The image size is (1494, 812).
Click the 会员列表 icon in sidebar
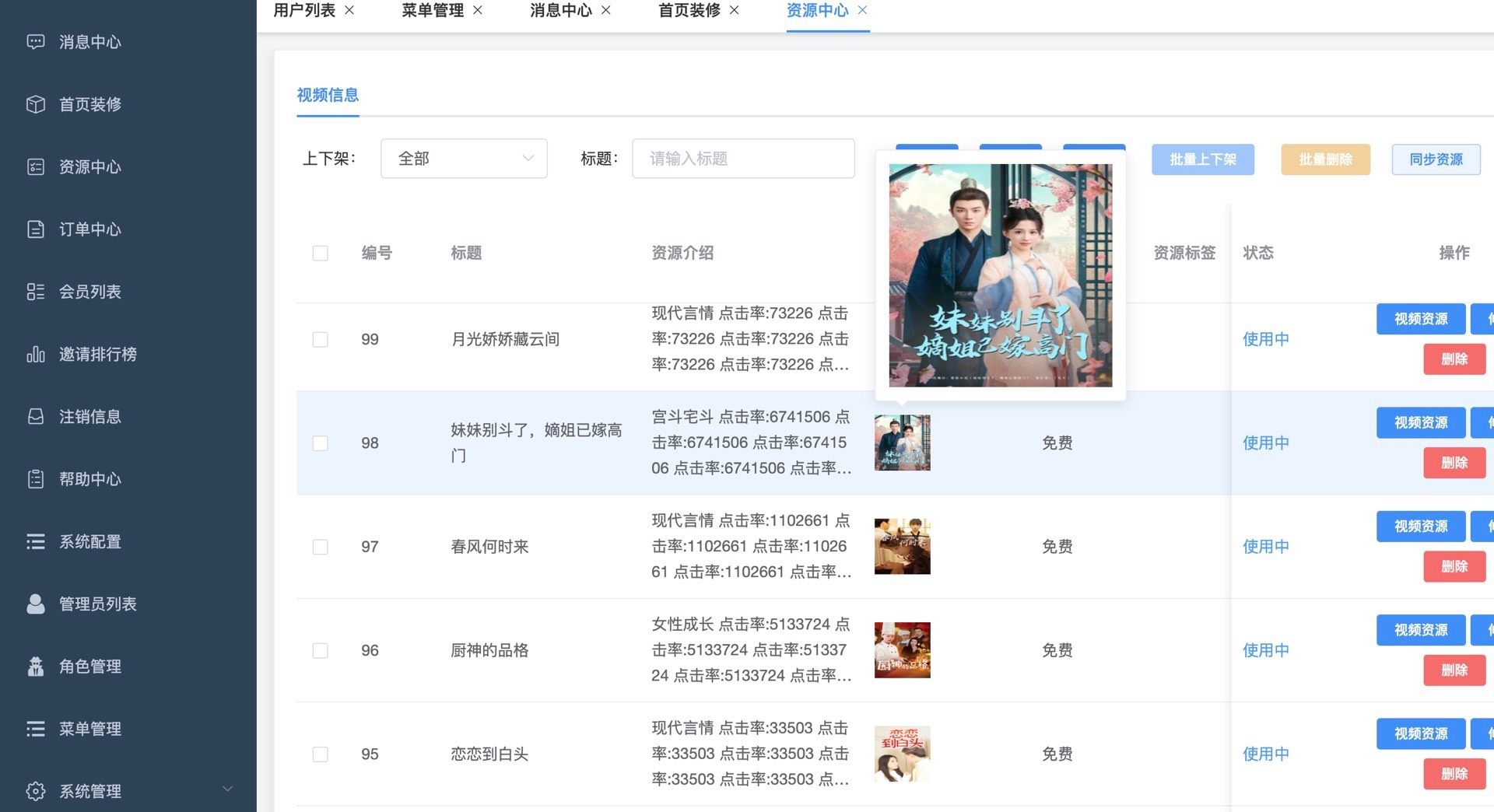[36, 292]
